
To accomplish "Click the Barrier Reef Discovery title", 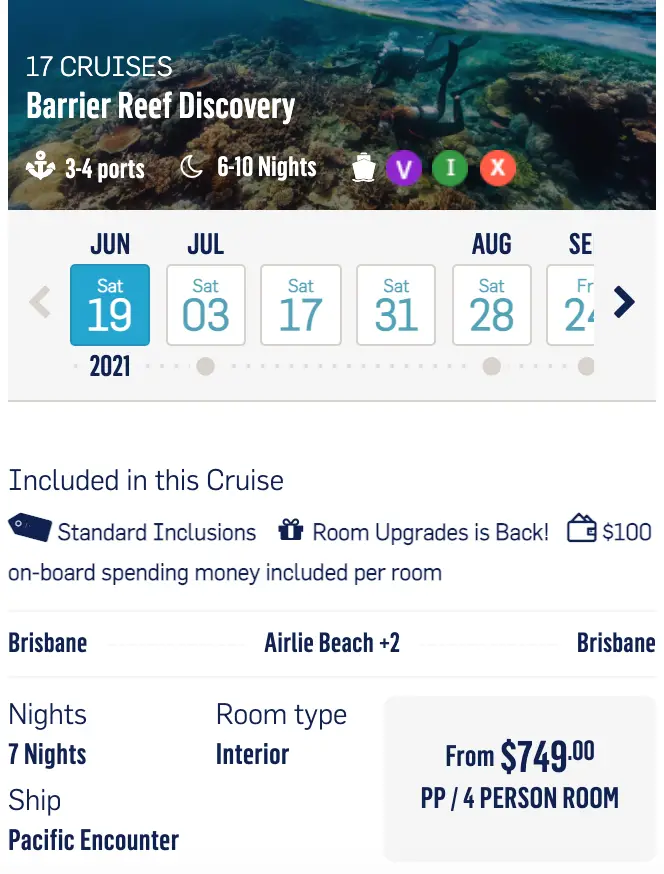I will [160, 106].
